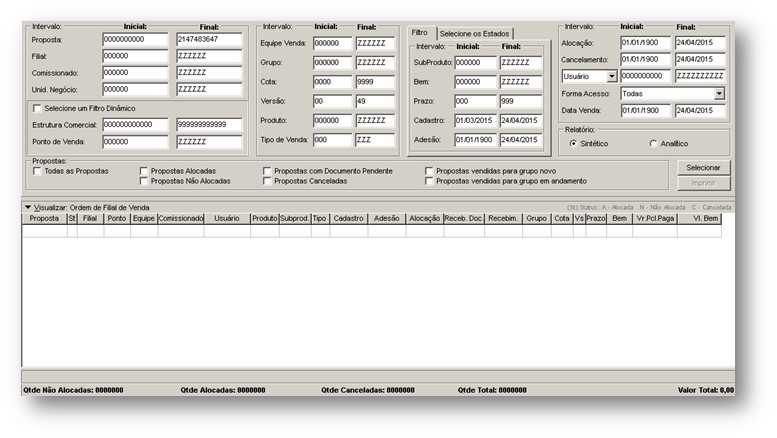The image size is (777, 438).
Task: Click the 'Receb. Doc.' column header
Action: point(464,219)
